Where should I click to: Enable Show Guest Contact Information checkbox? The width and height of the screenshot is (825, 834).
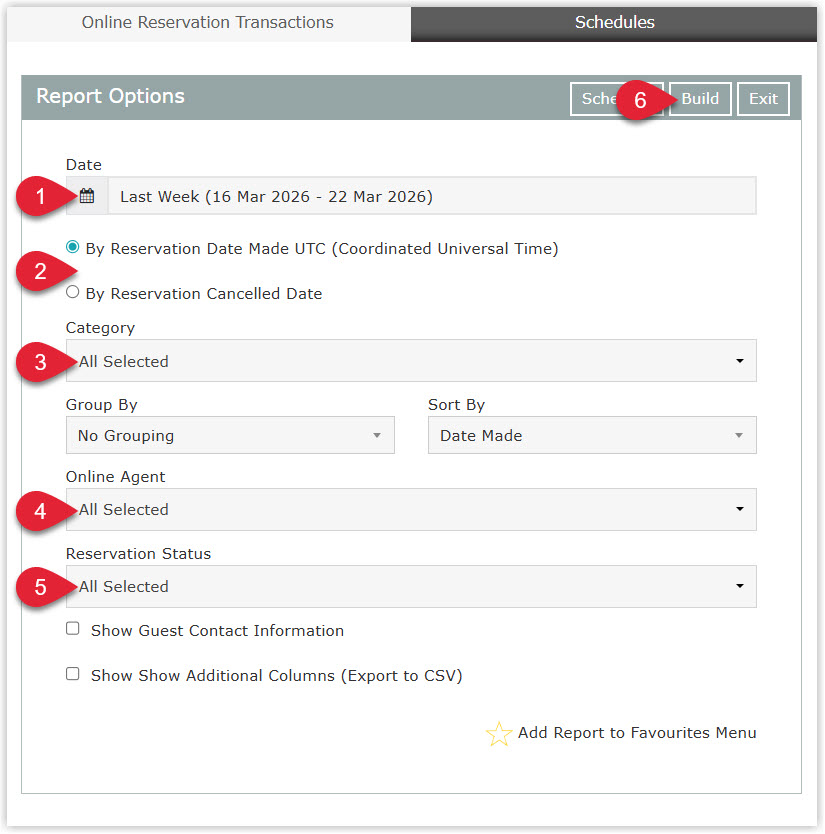click(x=73, y=629)
